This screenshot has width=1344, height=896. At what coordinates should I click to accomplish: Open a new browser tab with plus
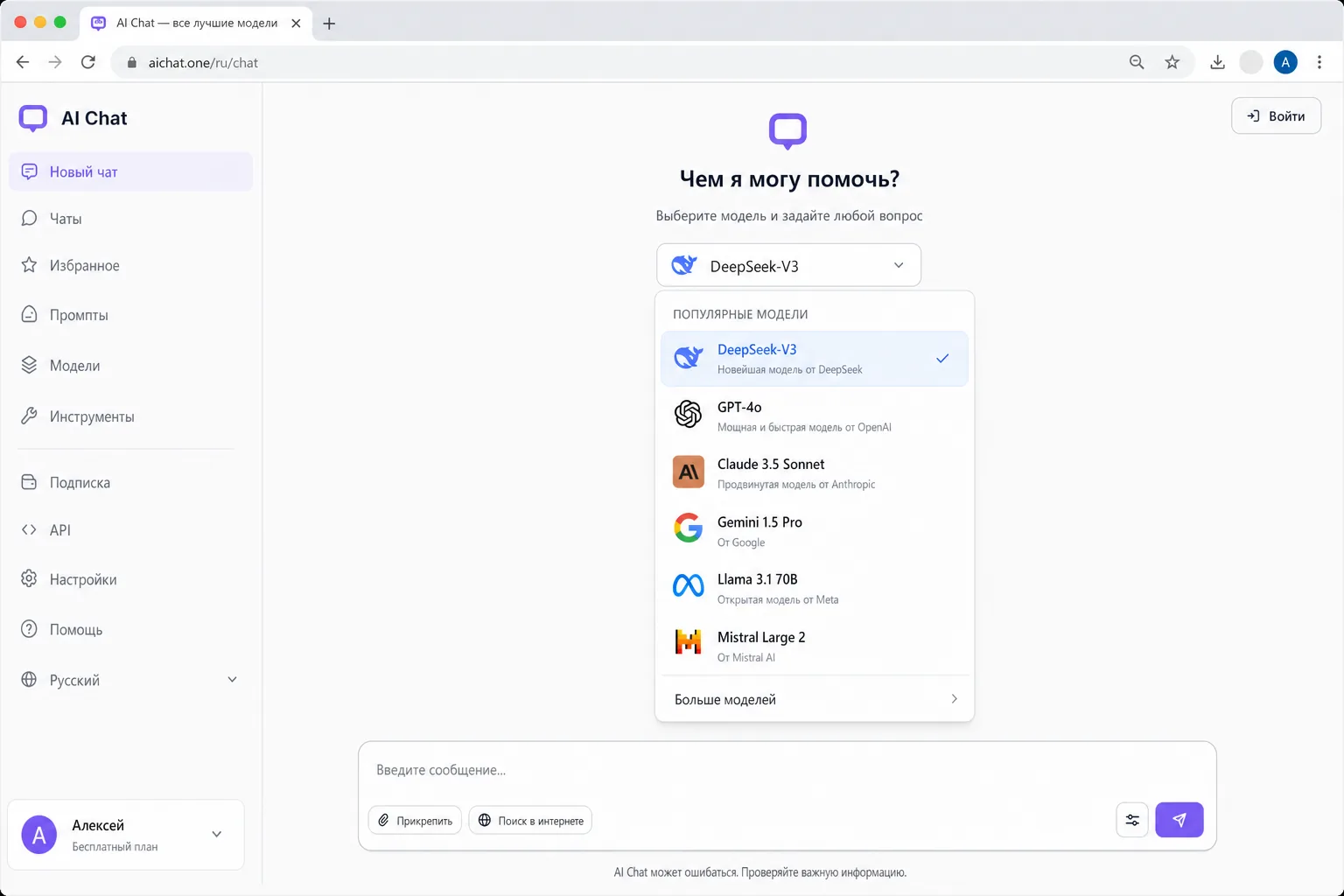click(329, 24)
